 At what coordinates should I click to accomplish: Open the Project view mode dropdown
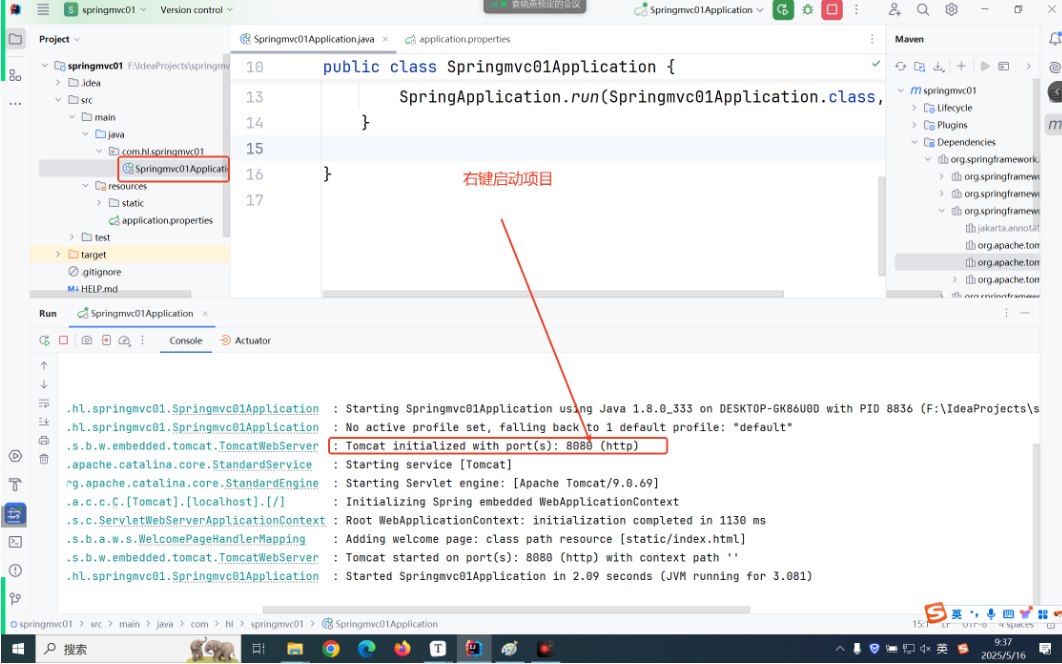click(60, 39)
